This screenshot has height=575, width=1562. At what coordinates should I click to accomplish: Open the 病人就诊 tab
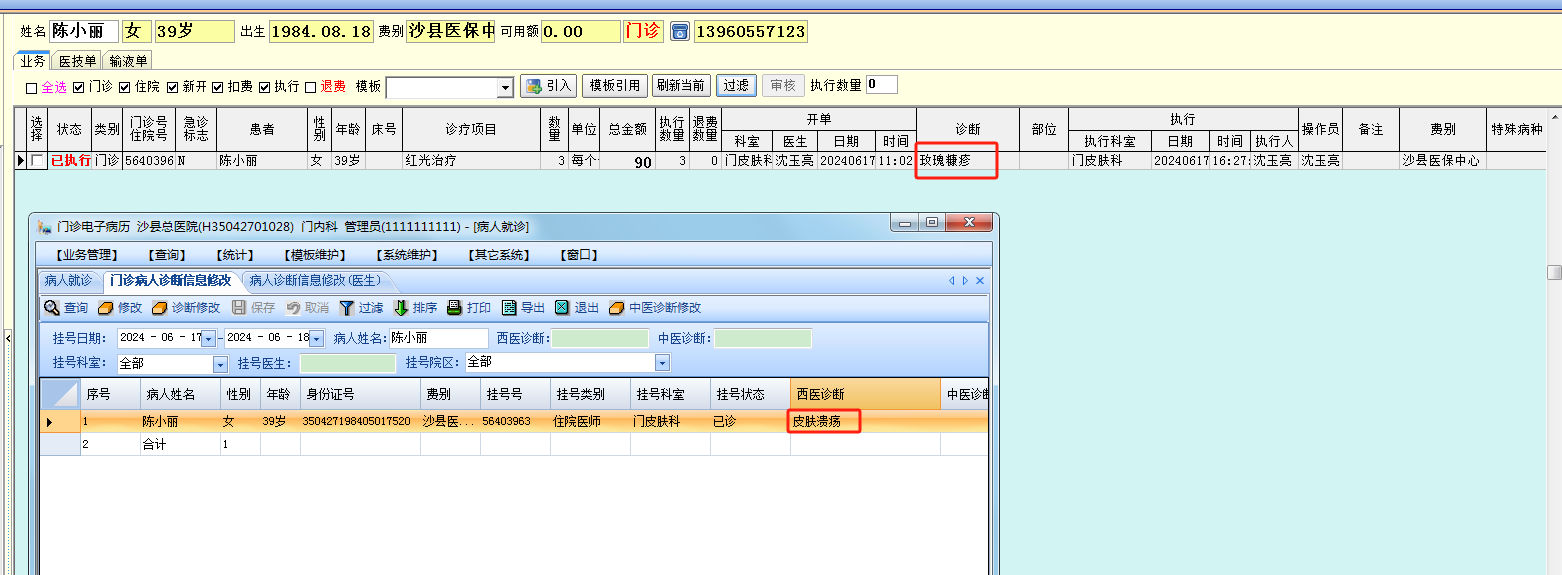click(68, 281)
